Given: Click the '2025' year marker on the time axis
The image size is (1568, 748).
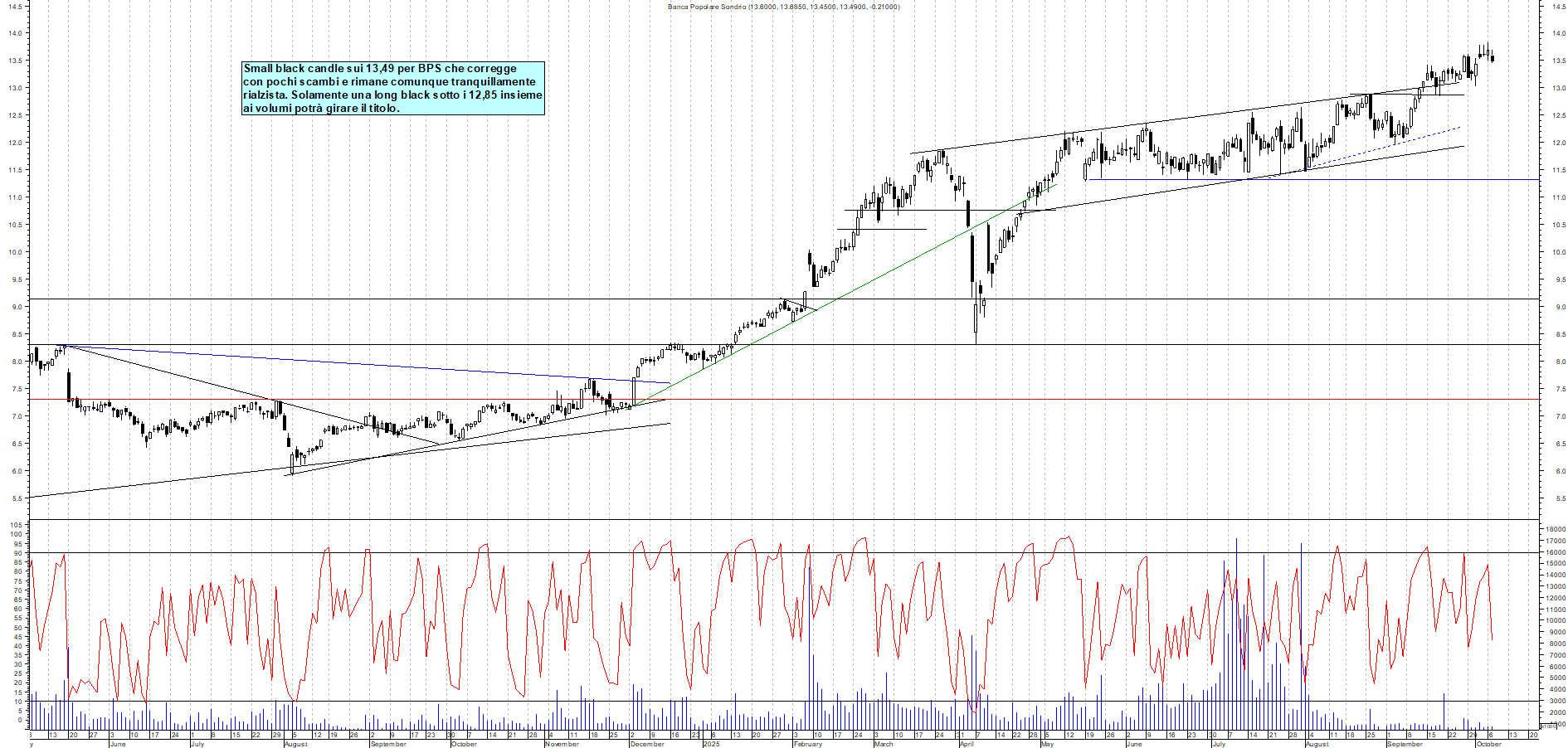Looking at the screenshot, I should (711, 744).
